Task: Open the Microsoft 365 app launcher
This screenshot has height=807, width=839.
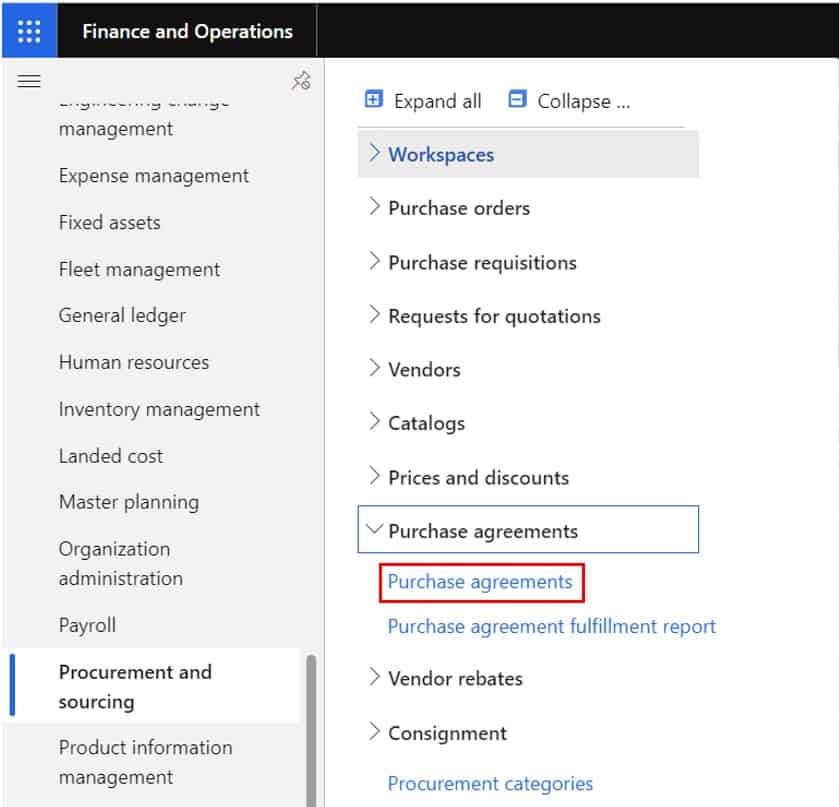Action: coord(29,30)
